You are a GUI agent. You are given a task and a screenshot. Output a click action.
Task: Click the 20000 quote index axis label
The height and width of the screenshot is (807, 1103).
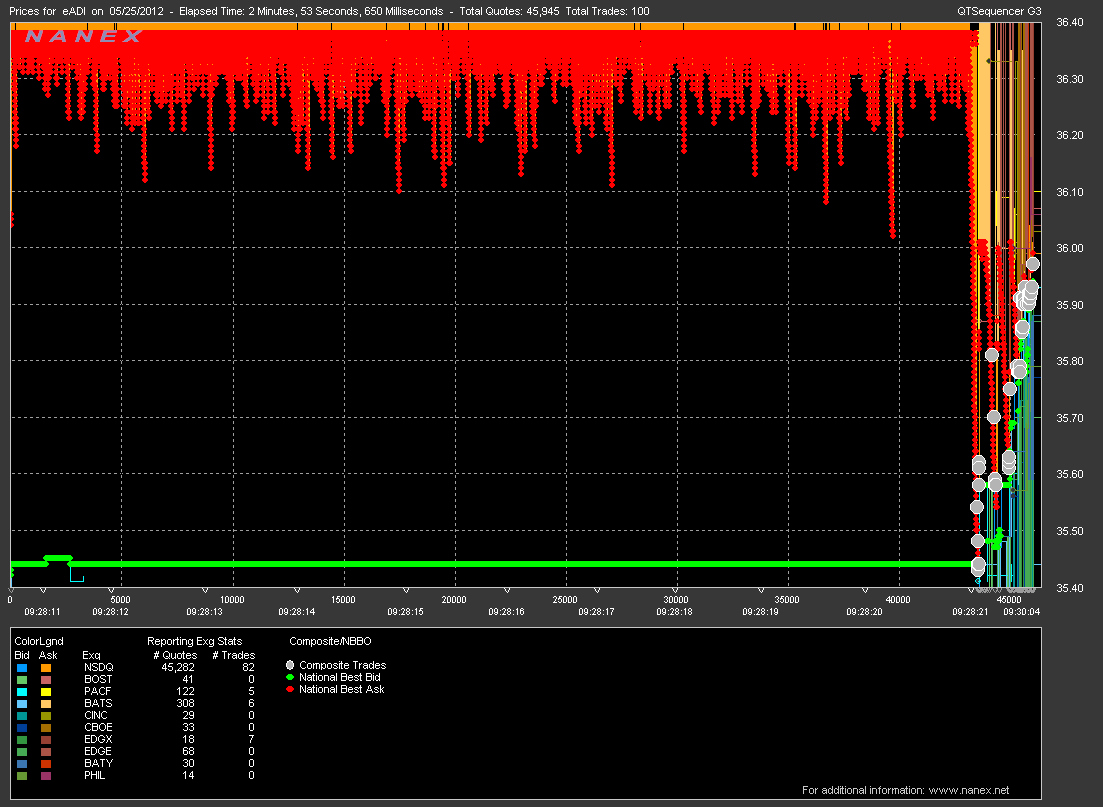(454, 599)
